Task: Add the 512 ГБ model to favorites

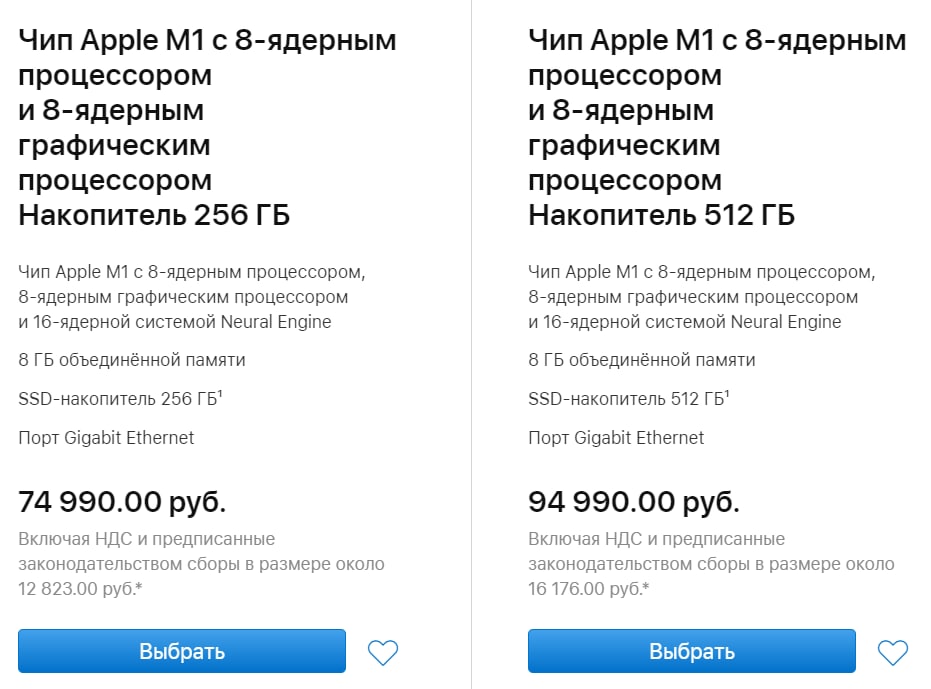Action: (893, 653)
